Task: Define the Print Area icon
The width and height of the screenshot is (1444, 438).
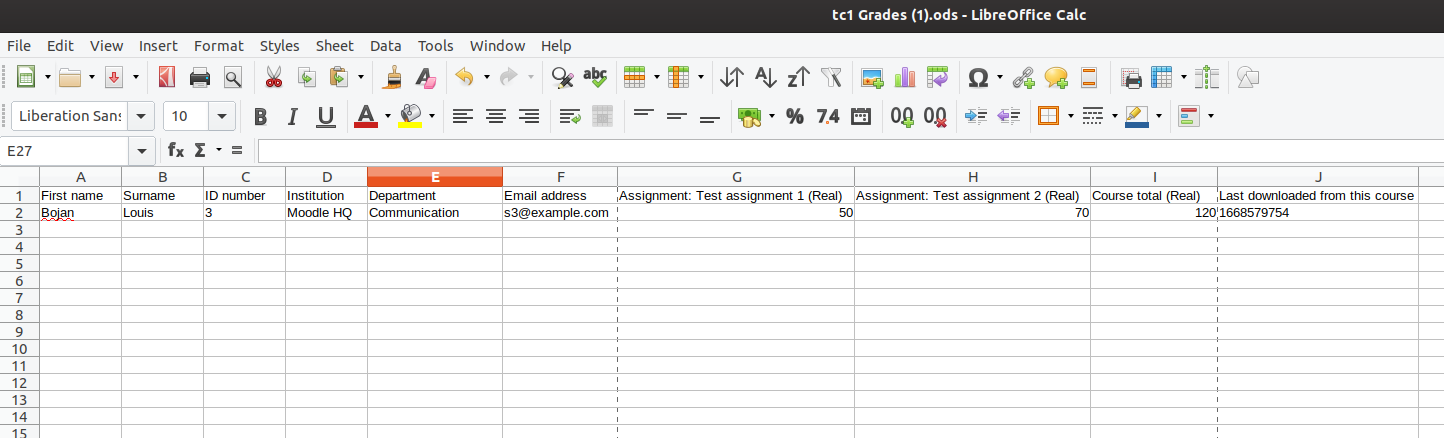Action: (x=1131, y=77)
